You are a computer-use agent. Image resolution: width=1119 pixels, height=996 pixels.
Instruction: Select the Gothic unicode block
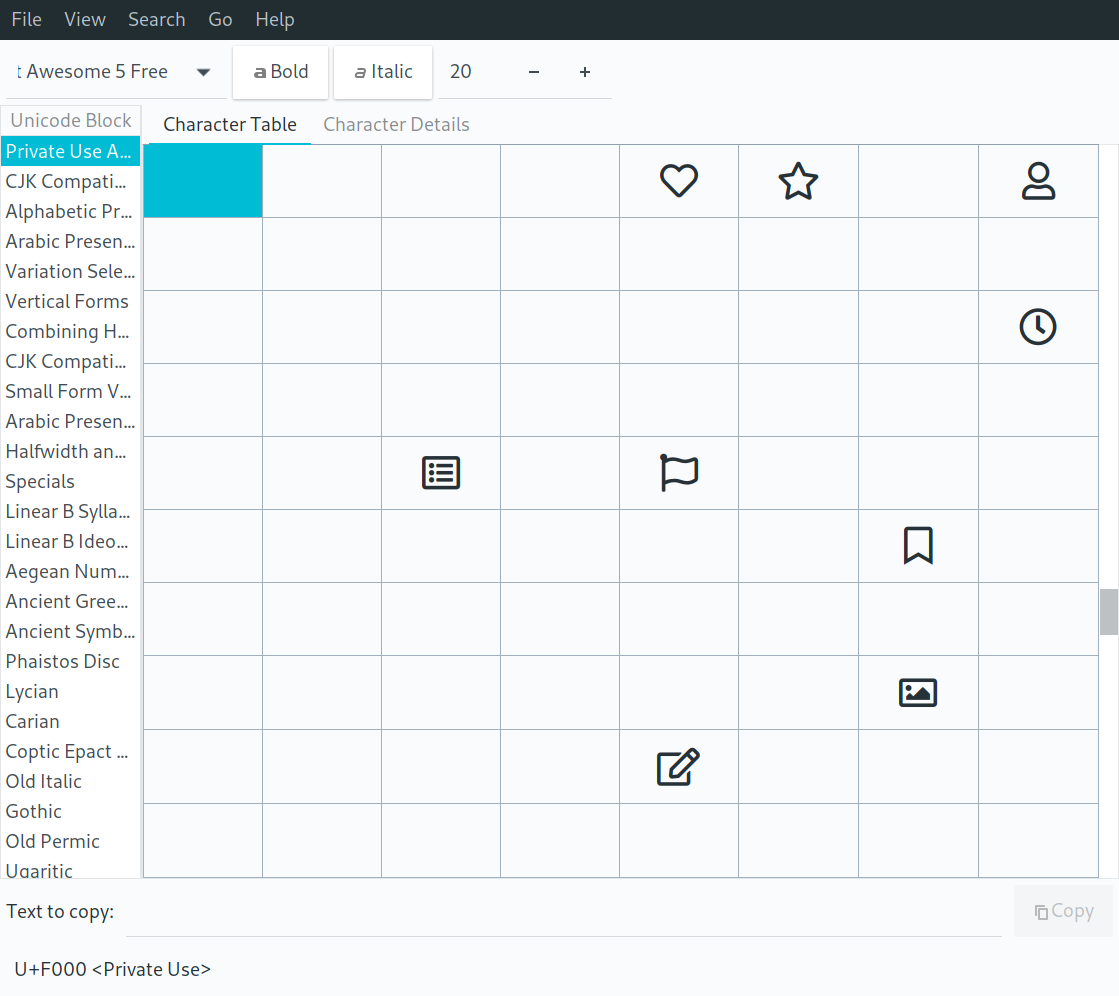[x=33, y=811]
